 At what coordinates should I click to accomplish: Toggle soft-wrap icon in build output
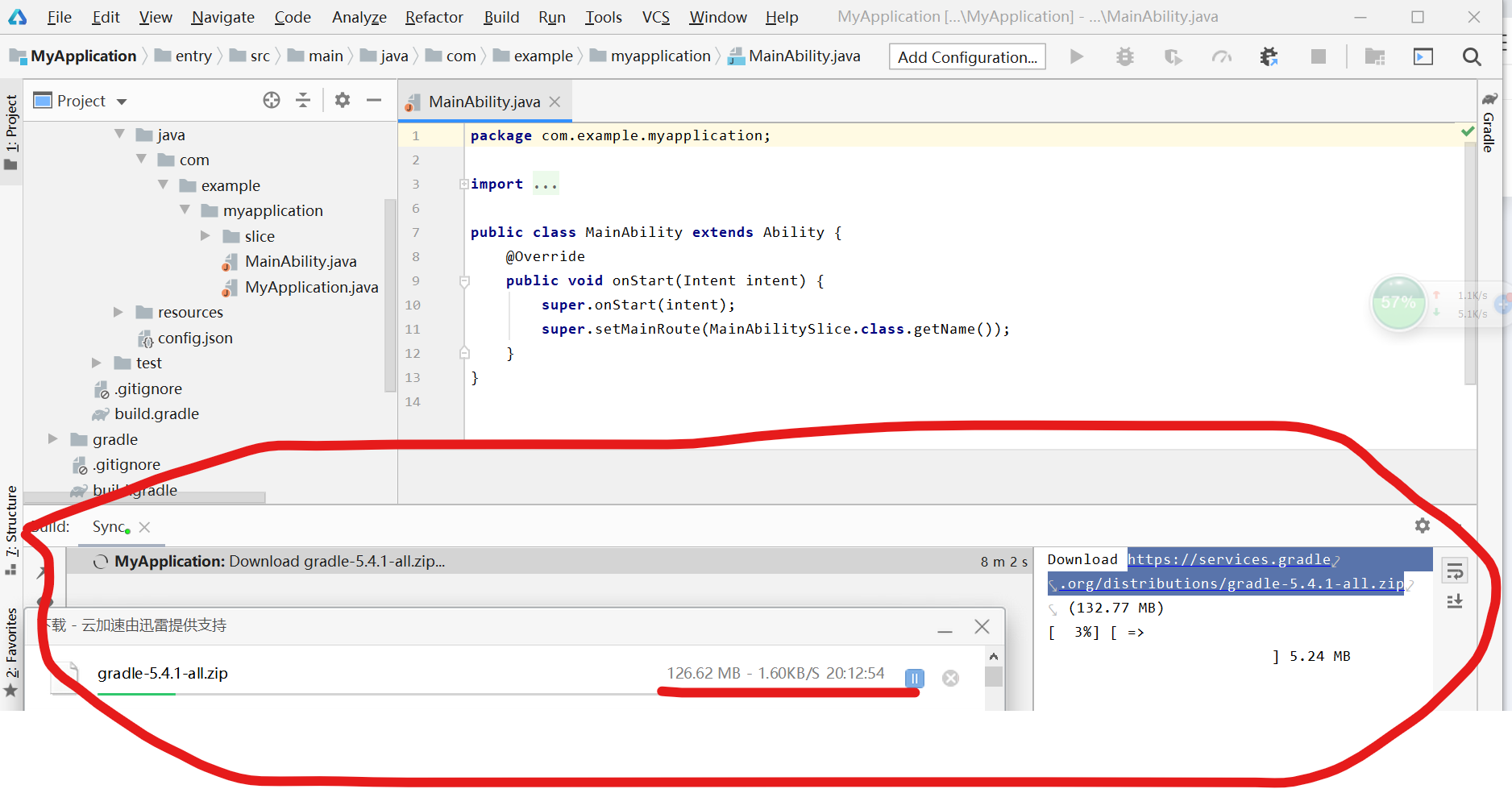1455,571
